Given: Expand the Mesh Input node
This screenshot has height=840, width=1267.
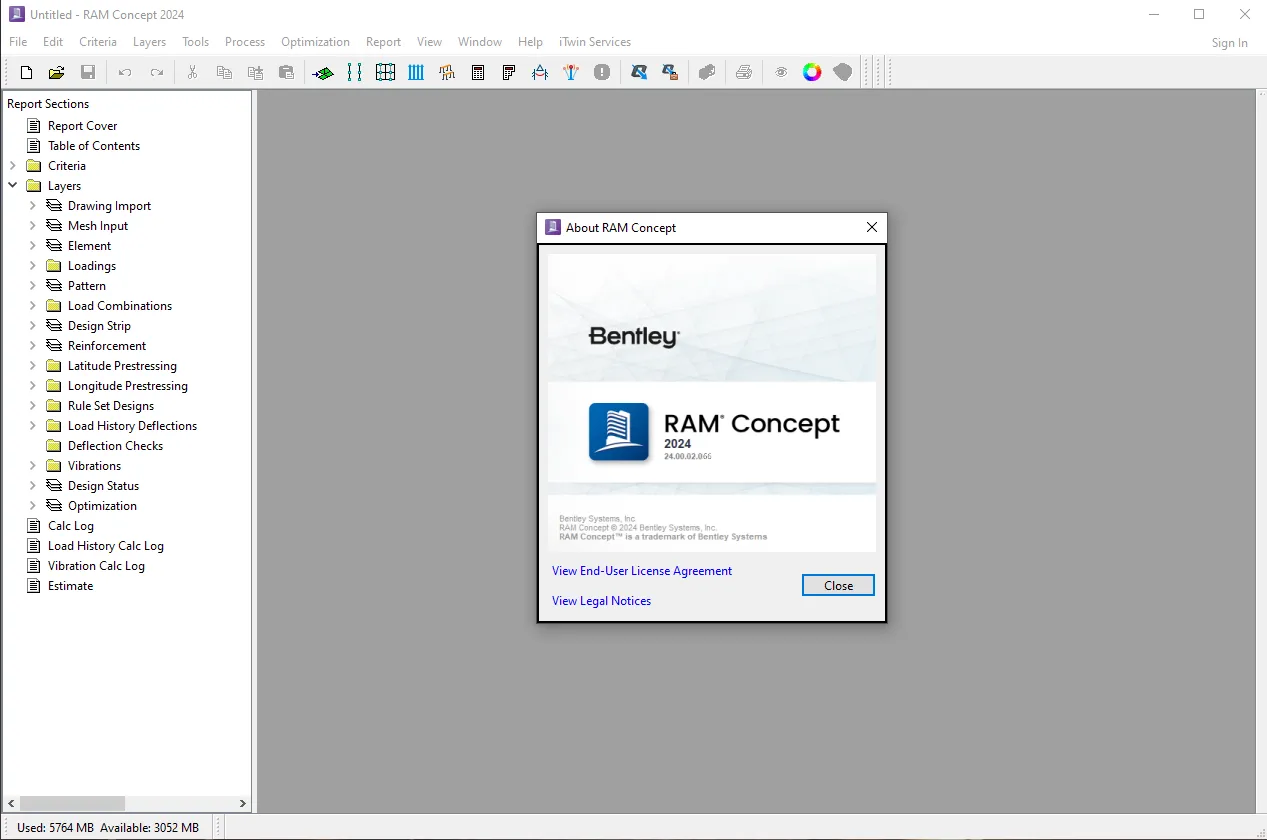Looking at the screenshot, I should coord(33,226).
